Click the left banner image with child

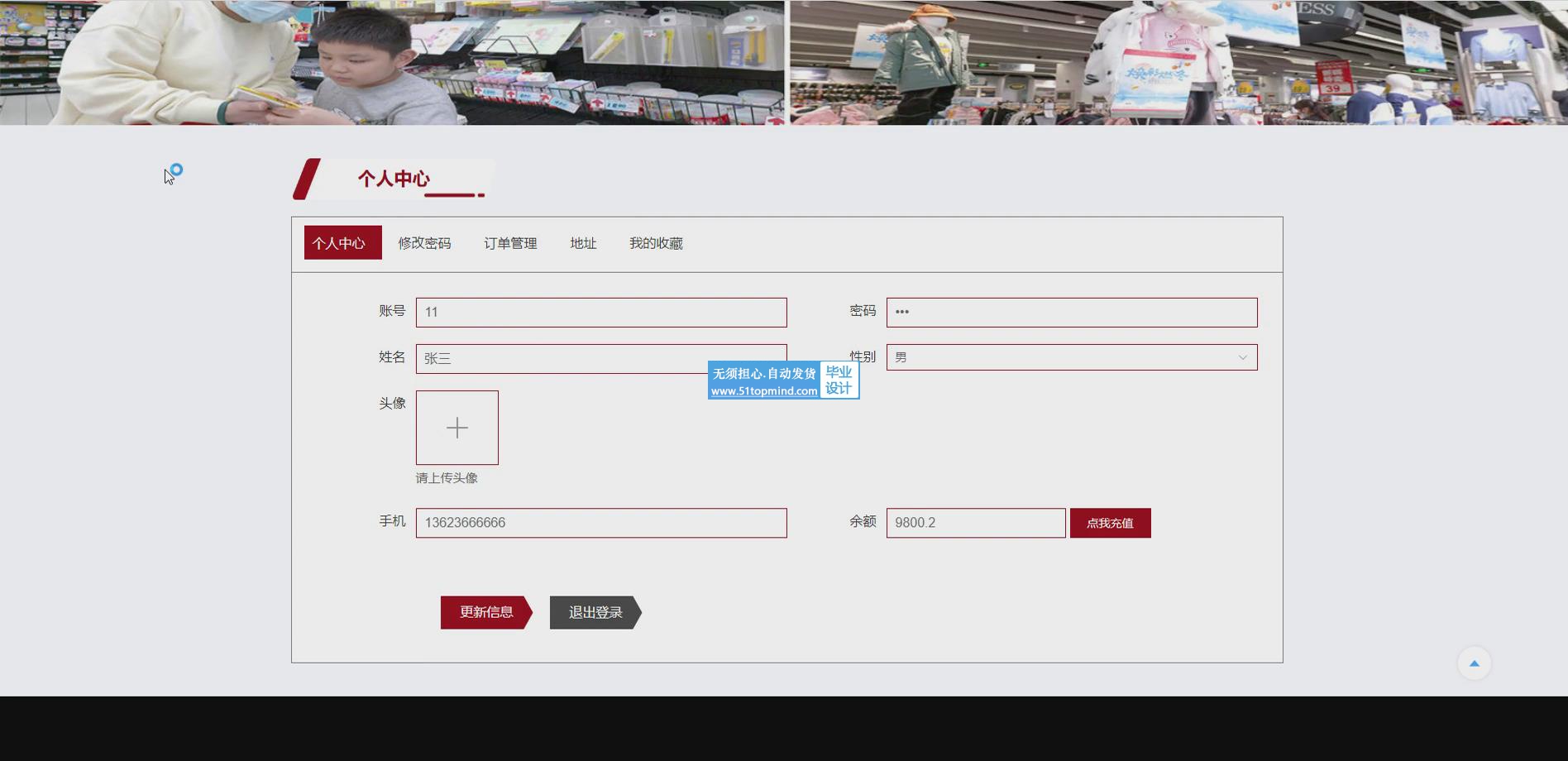[391, 62]
